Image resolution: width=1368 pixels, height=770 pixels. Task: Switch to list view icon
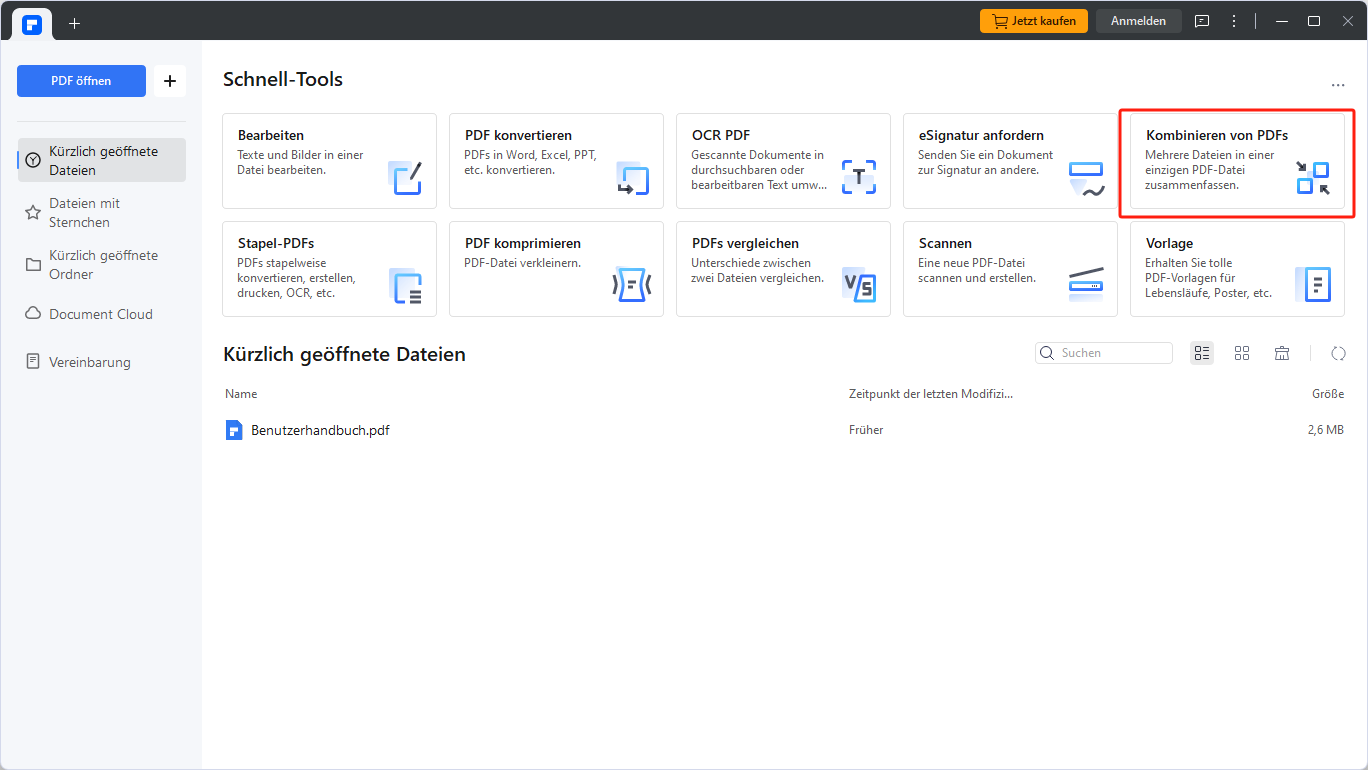1202,353
